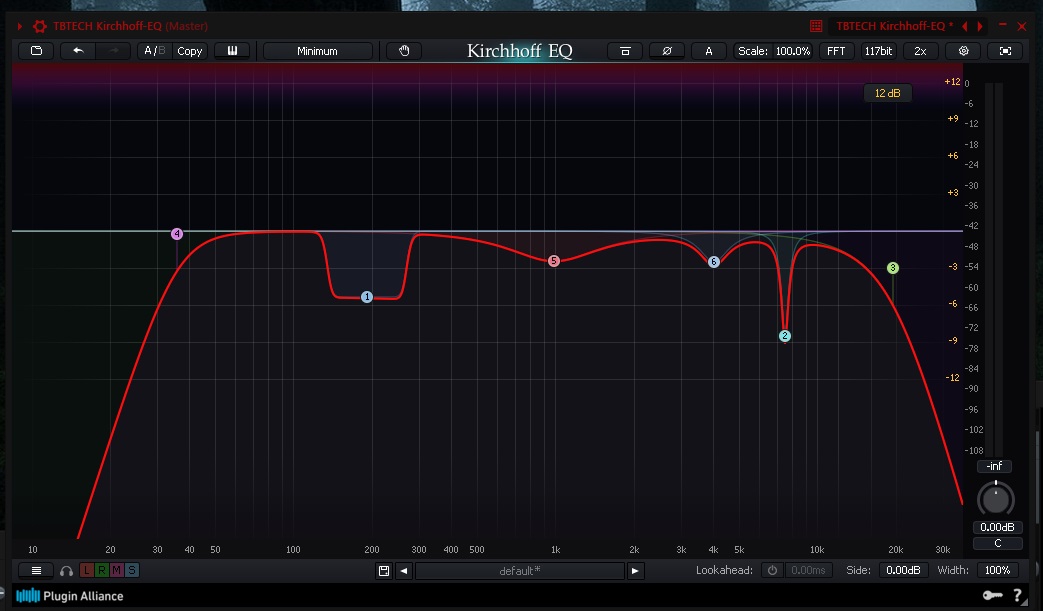Select next plugin with red right arrow

pos(980,26)
